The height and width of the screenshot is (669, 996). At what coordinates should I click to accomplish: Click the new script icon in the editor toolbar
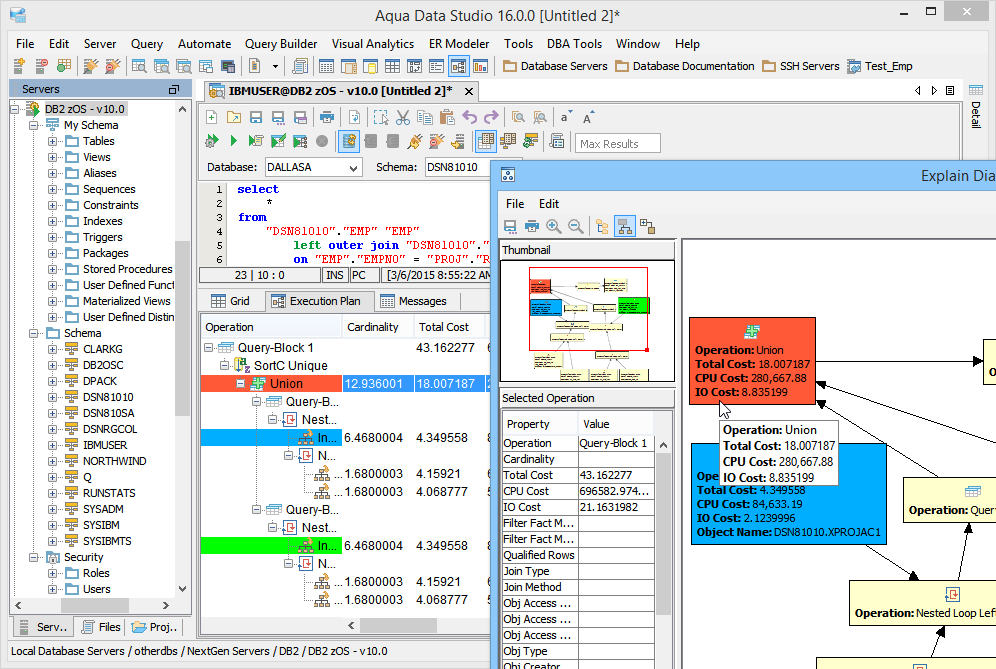pos(212,118)
